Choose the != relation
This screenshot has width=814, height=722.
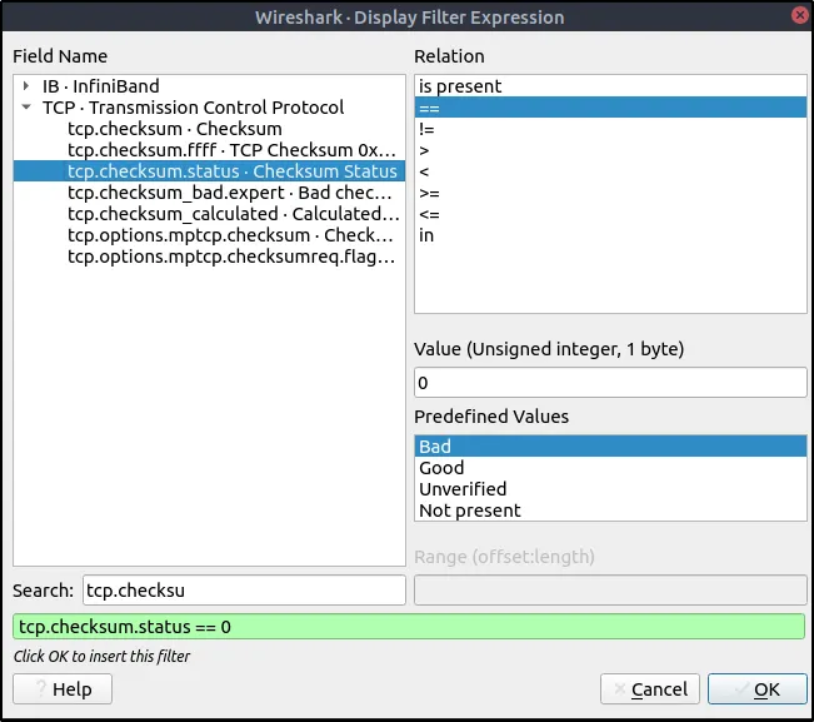point(610,129)
